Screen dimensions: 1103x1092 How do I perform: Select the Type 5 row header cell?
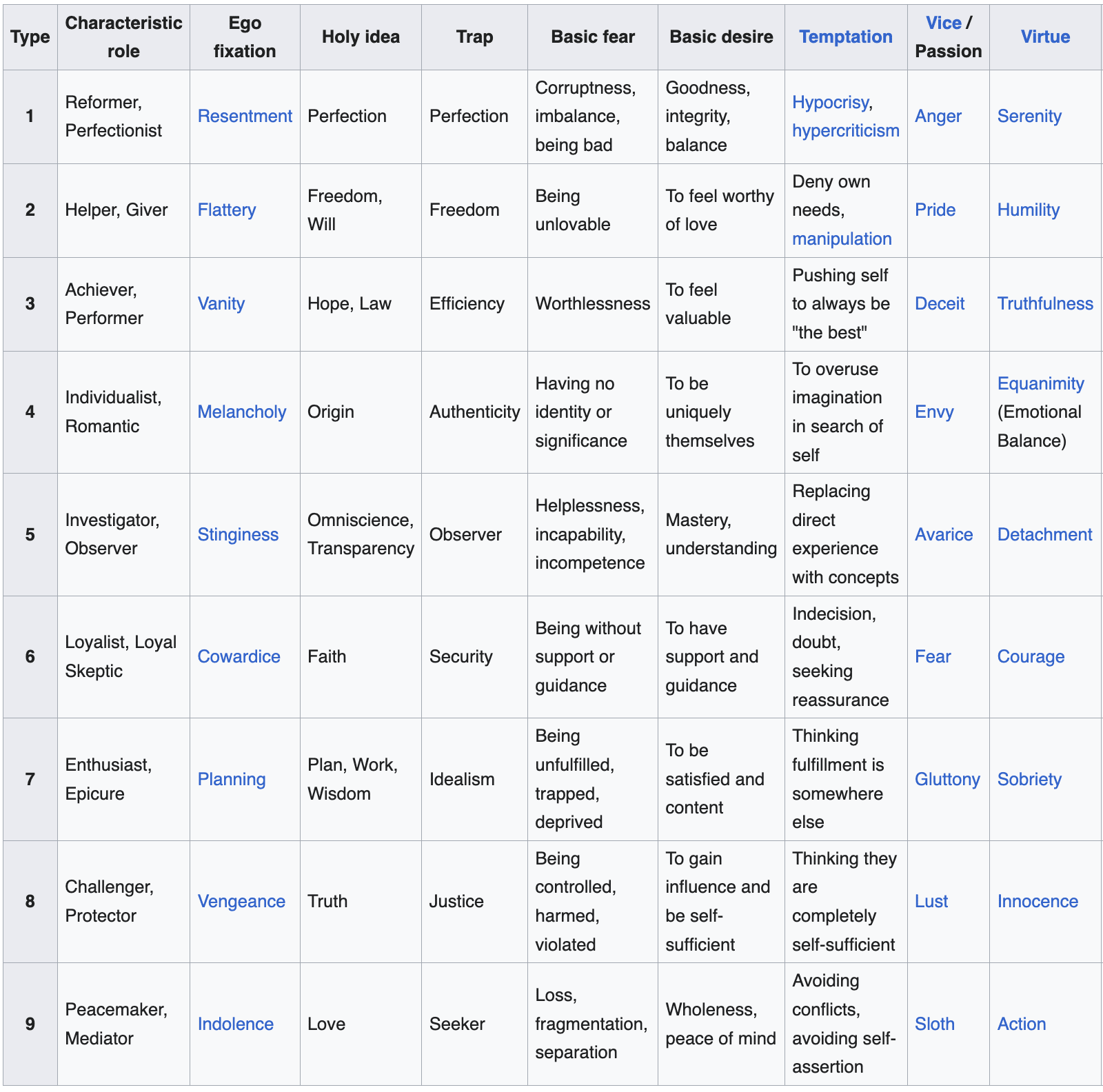pyautogui.click(x=30, y=534)
